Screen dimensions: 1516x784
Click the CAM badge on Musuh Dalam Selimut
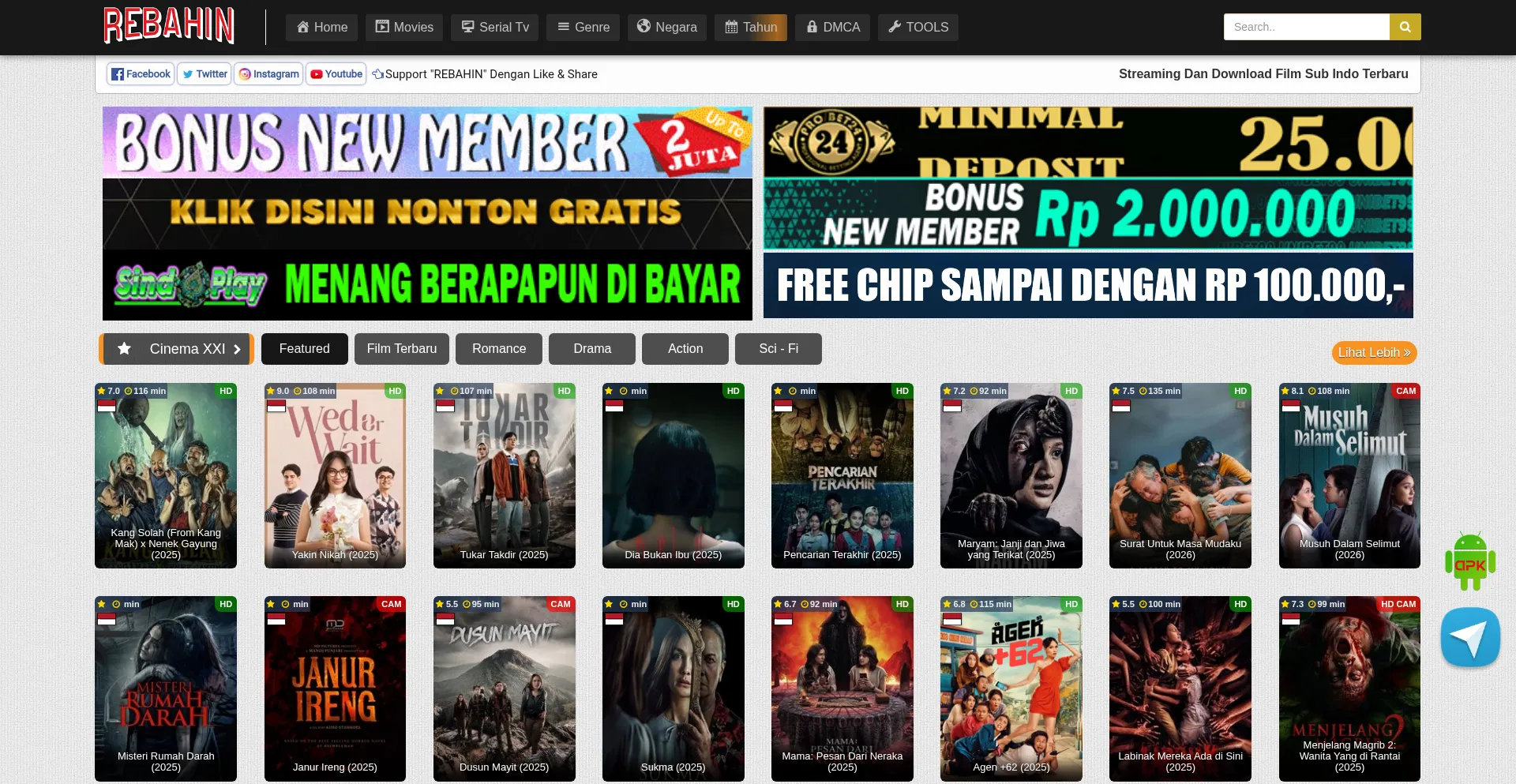(1406, 391)
